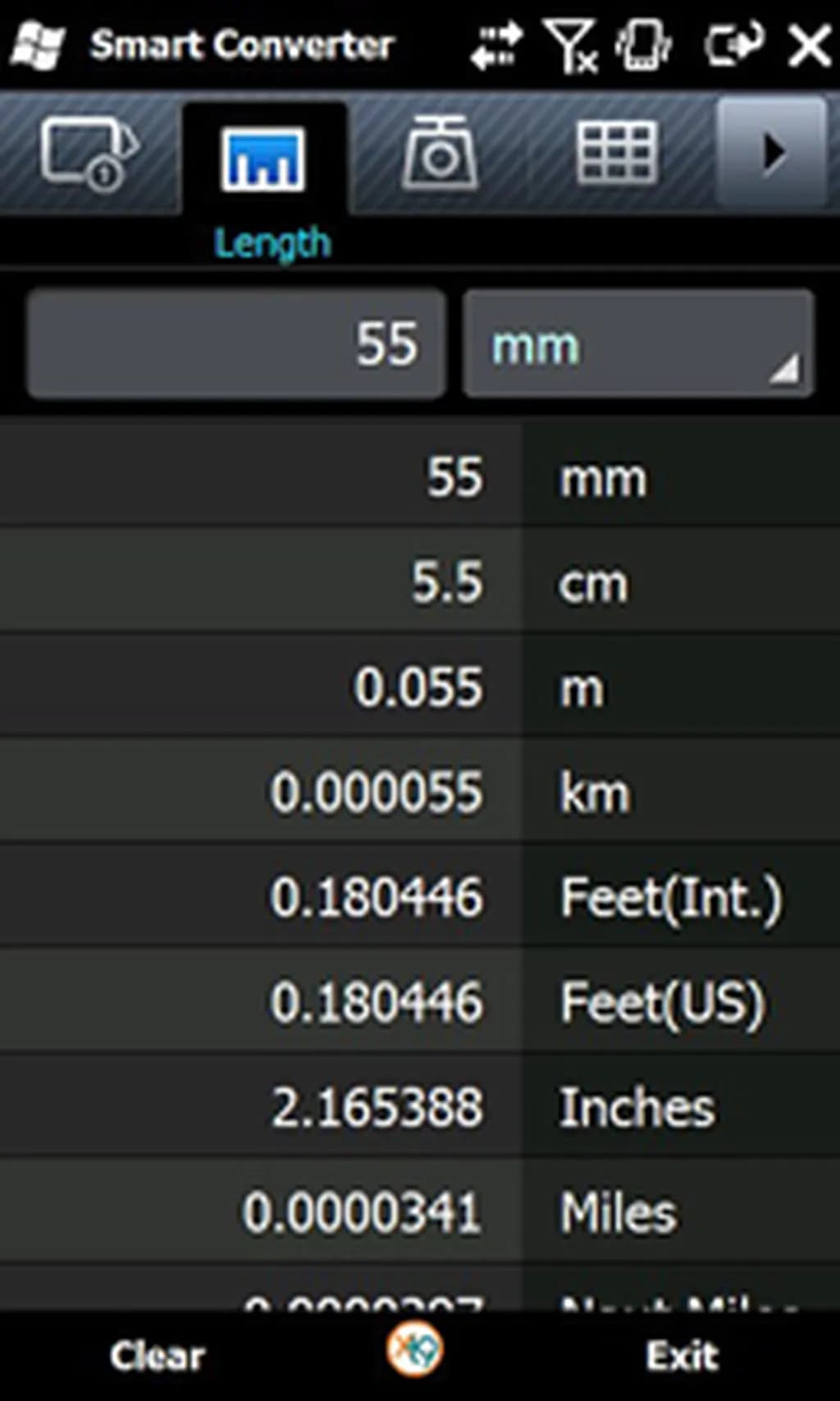
Task: Click the value input field showing 55
Action: click(x=236, y=345)
